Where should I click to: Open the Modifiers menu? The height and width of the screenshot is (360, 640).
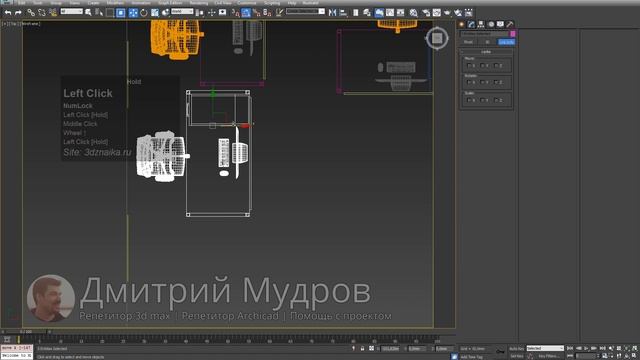(x=115, y=3)
